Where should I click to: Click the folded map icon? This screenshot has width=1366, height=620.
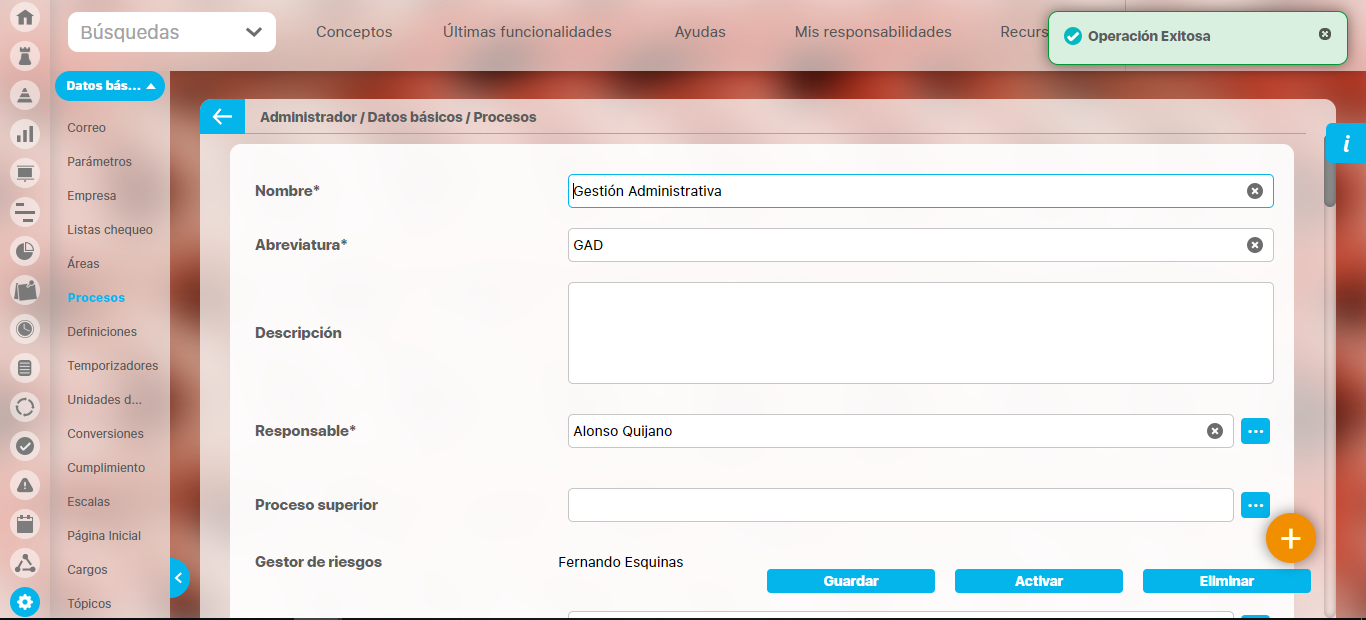click(x=25, y=290)
